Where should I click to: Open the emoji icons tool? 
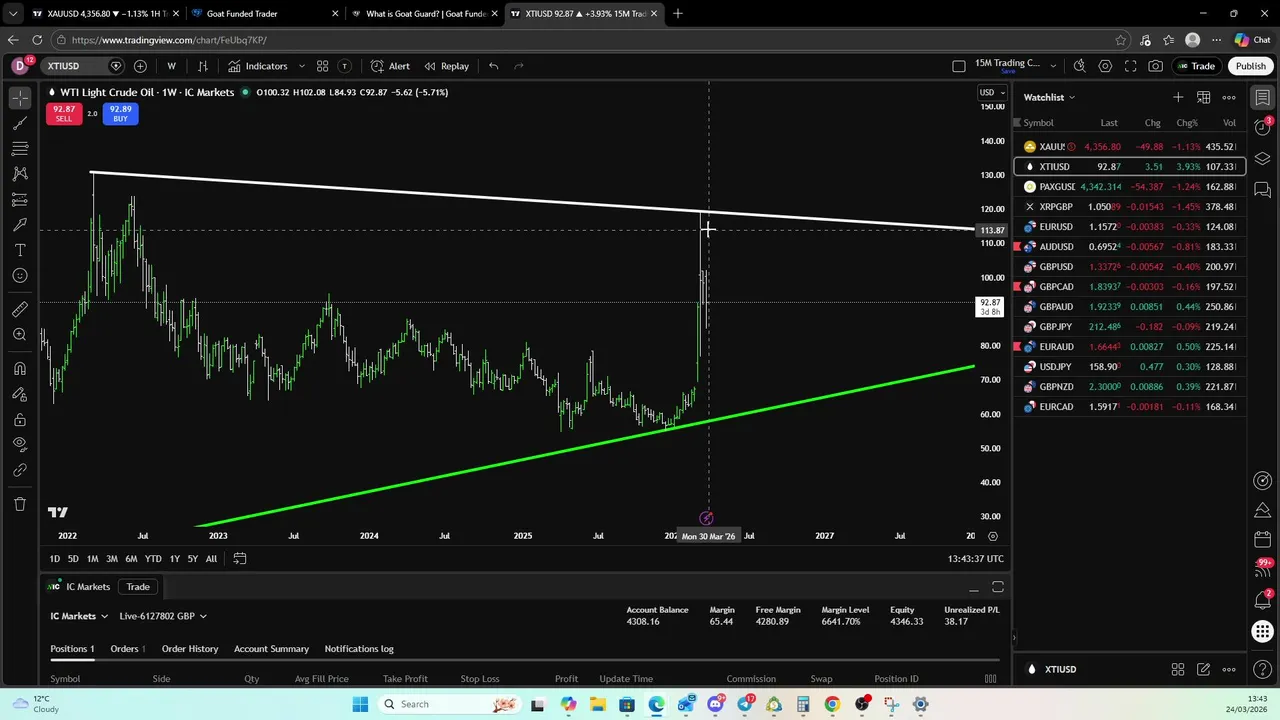pos(20,276)
